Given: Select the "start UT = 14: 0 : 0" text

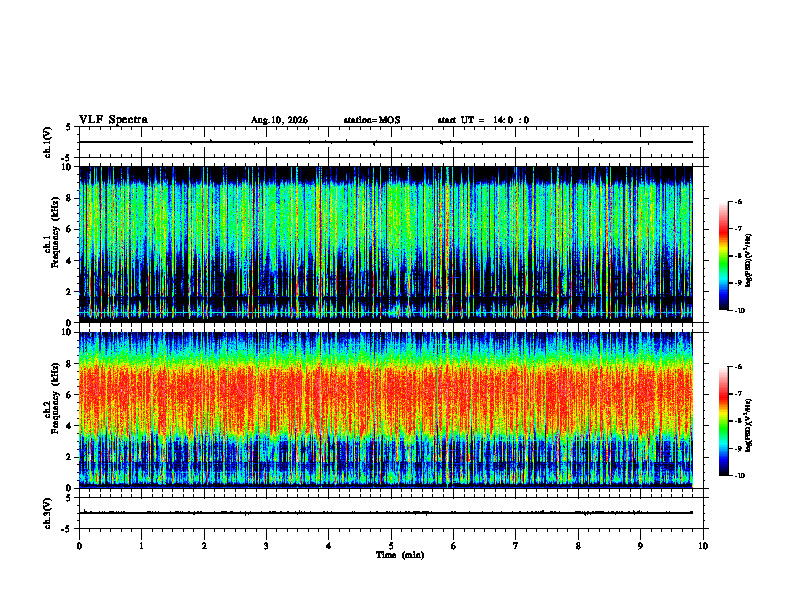Looking at the screenshot, I should click(483, 120).
